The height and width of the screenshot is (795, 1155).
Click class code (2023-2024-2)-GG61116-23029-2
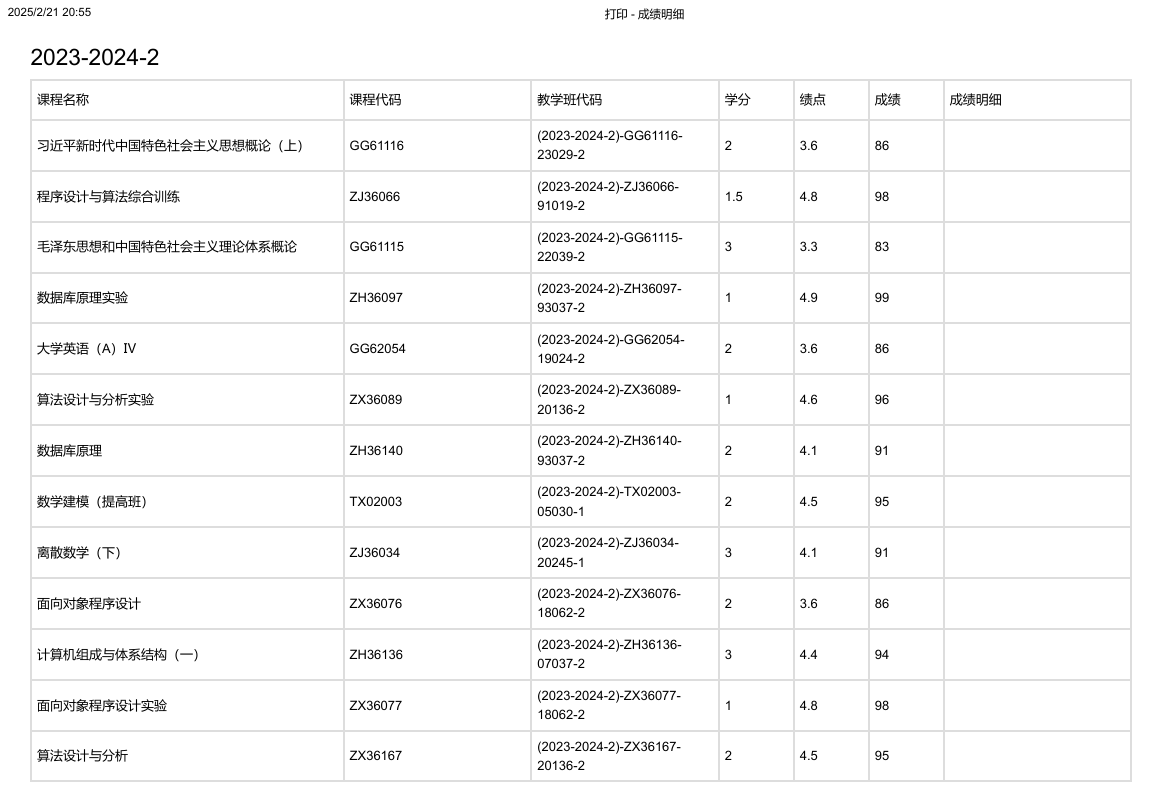(x=610, y=145)
